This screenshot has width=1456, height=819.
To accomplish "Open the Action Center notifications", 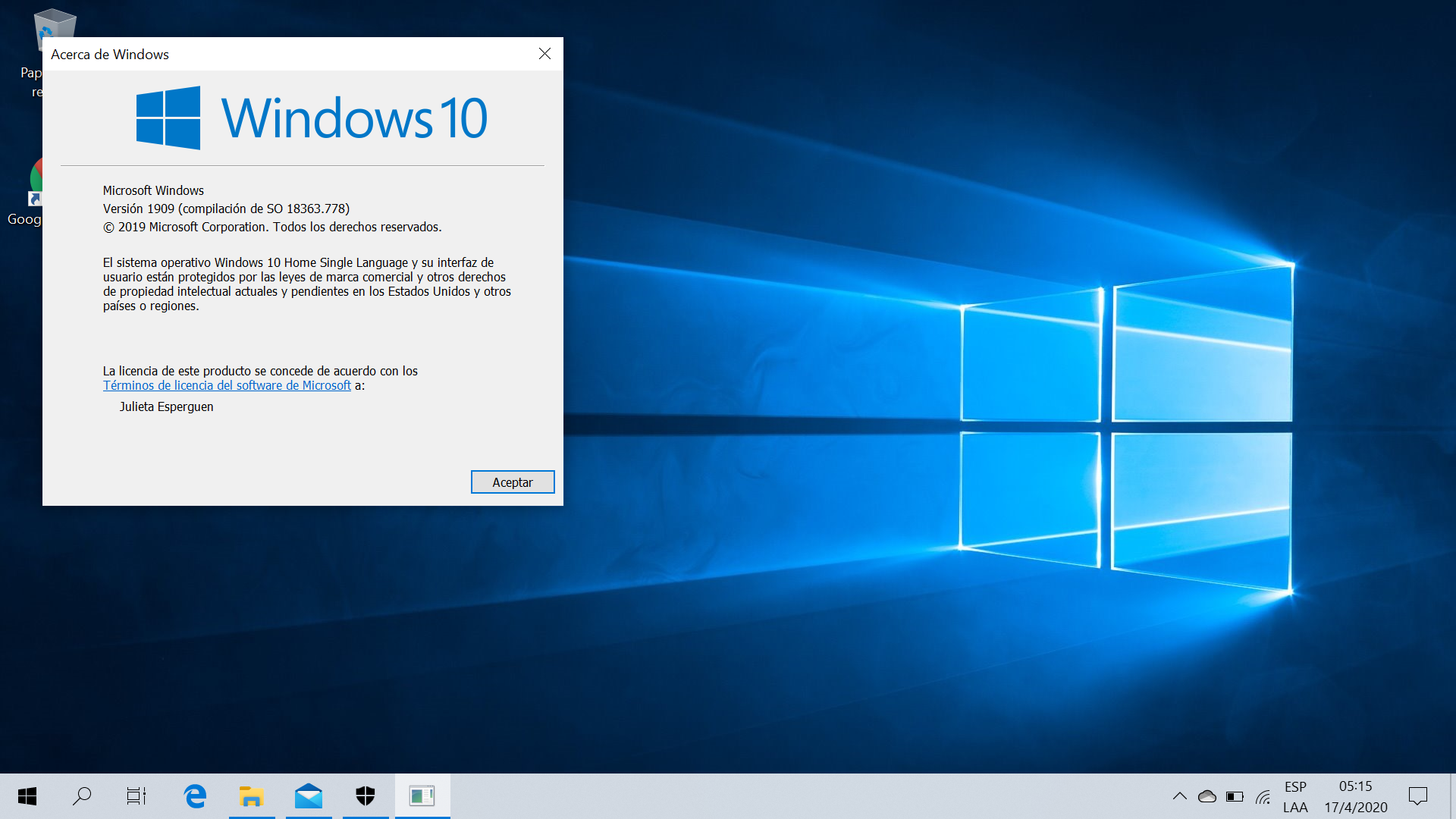I will click(1417, 796).
